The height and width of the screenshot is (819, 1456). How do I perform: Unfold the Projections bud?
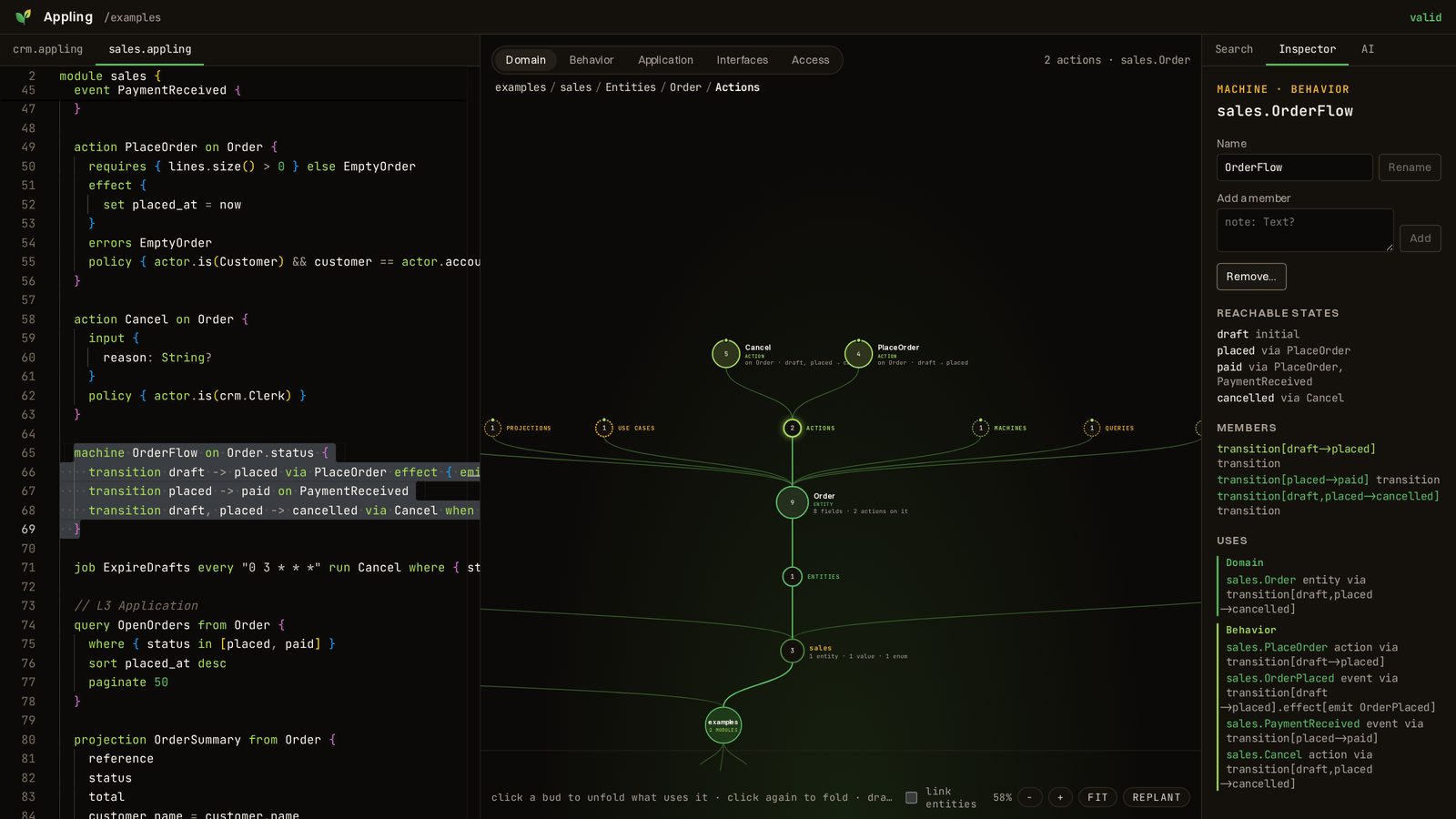click(492, 428)
